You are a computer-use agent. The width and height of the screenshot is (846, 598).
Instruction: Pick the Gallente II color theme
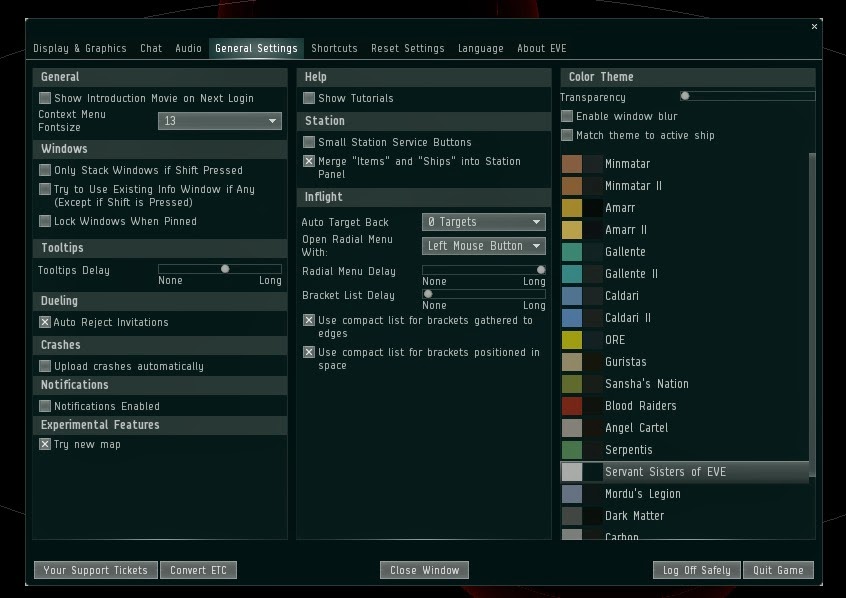click(685, 274)
